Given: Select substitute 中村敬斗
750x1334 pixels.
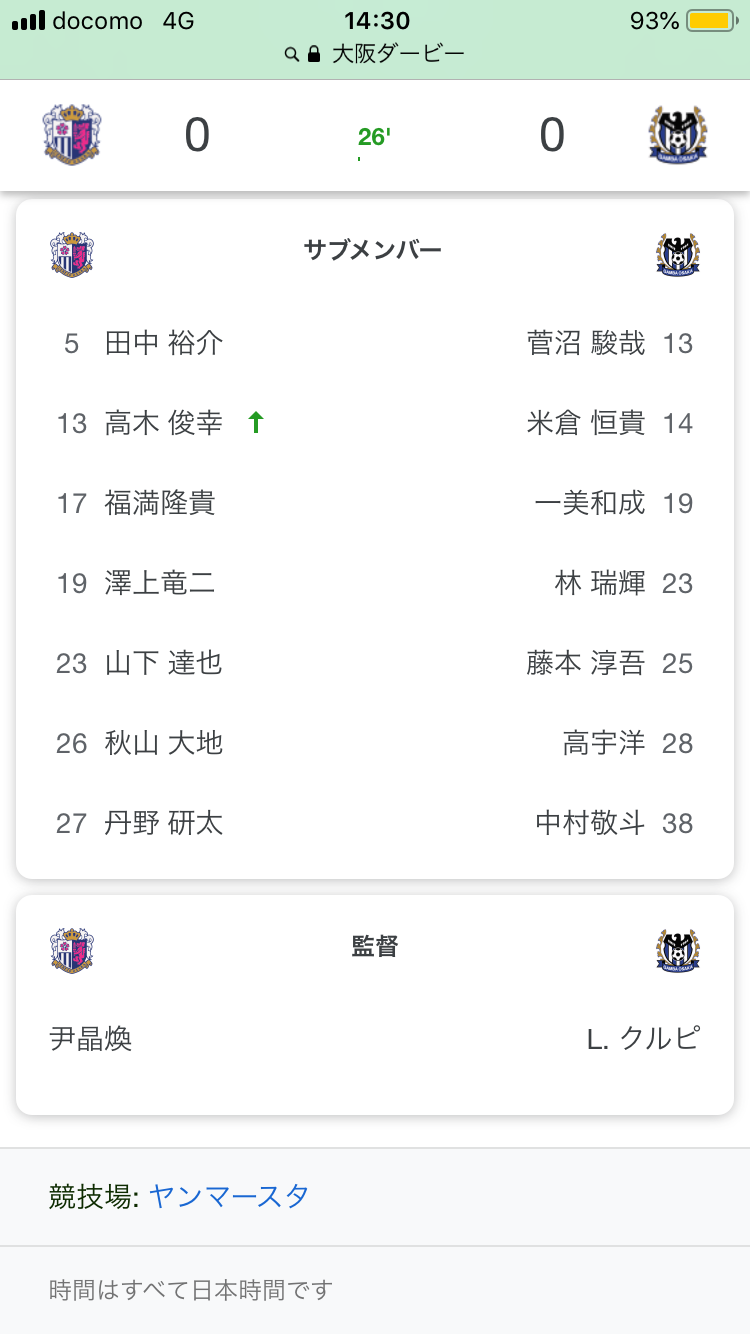Looking at the screenshot, I should (591, 823).
